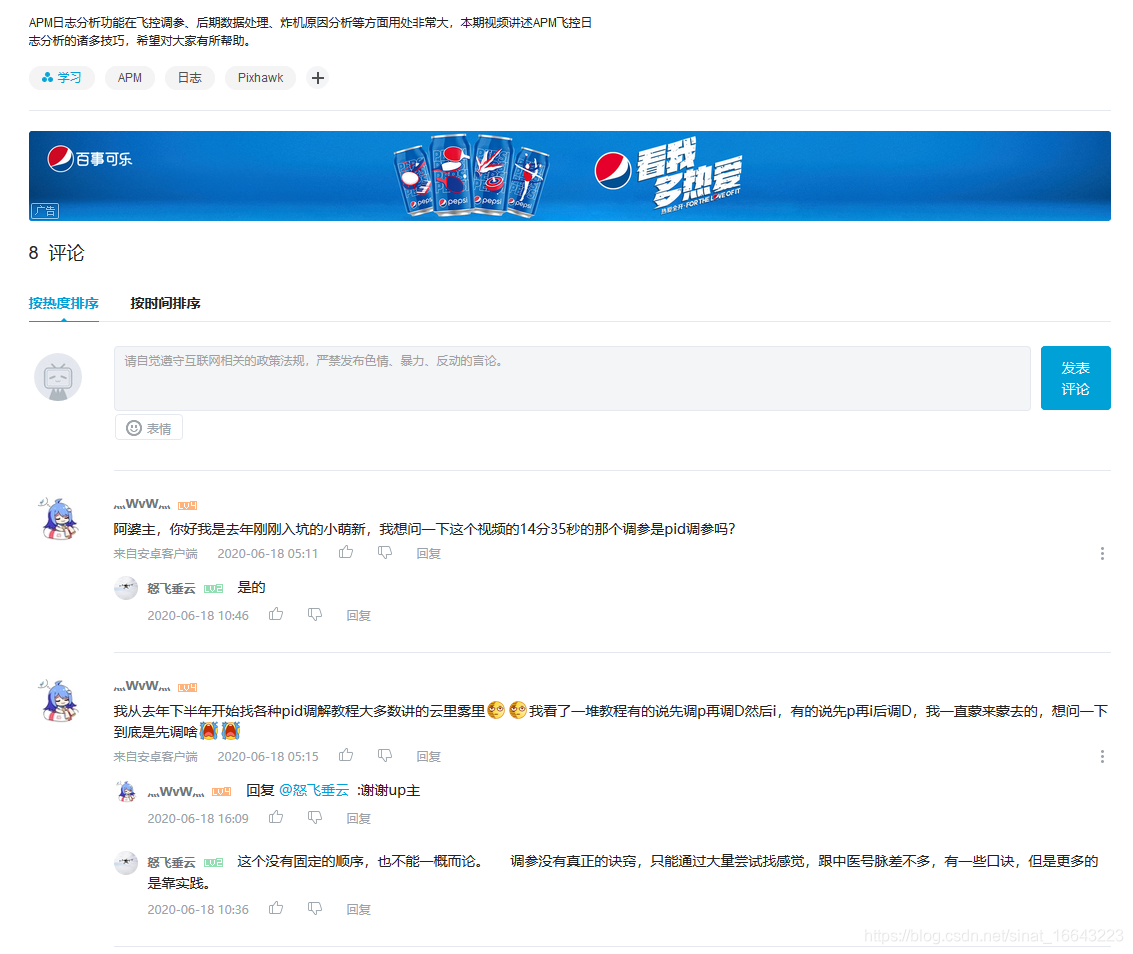Open the APM tag

(x=130, y=77)
